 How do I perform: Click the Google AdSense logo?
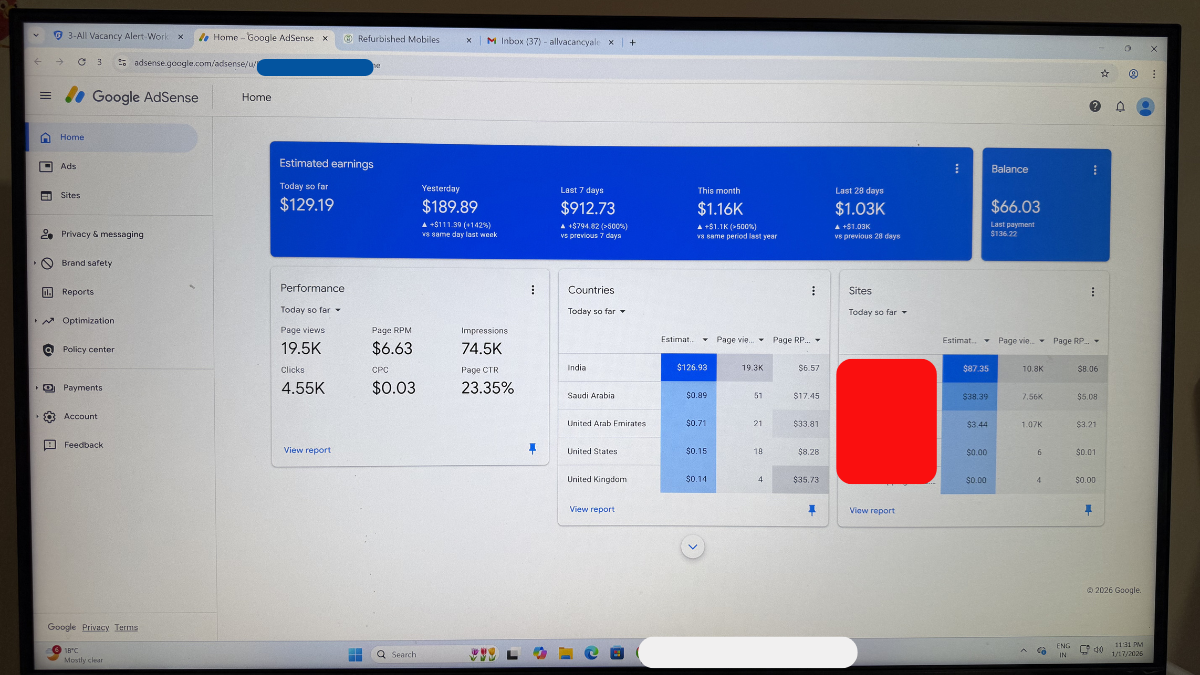[x=132, y=96]
